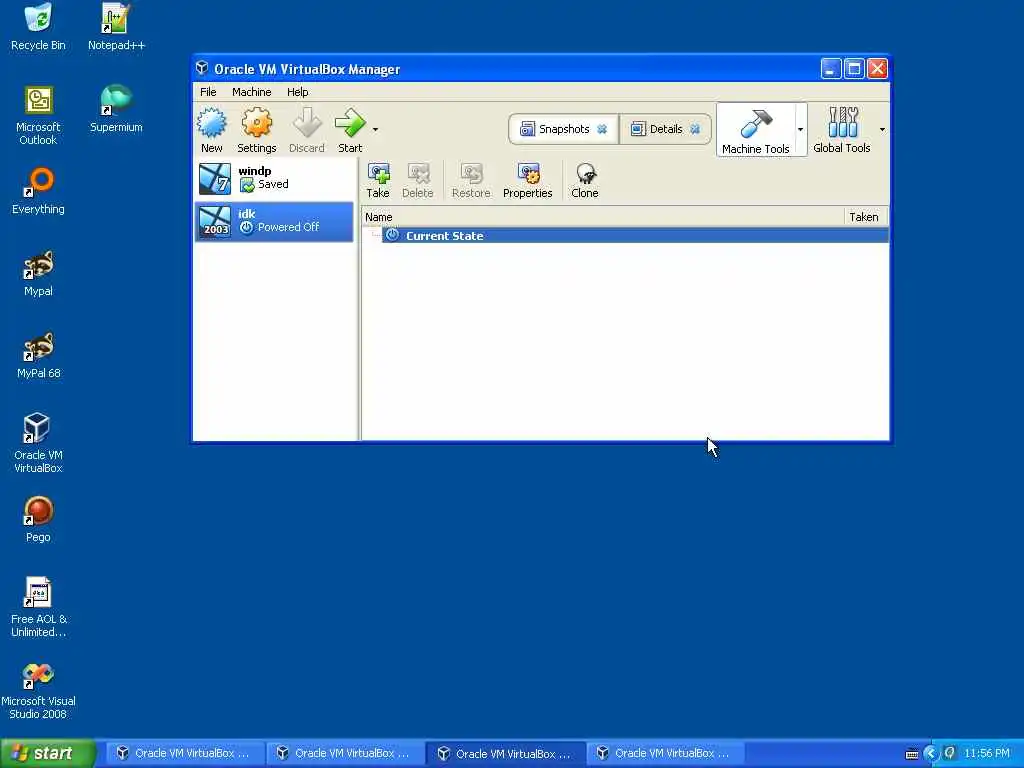The height and width of the screenshot is (768, 1024).
Task: Expand Global Tools dropdown arrow
Action: [882, 129]
